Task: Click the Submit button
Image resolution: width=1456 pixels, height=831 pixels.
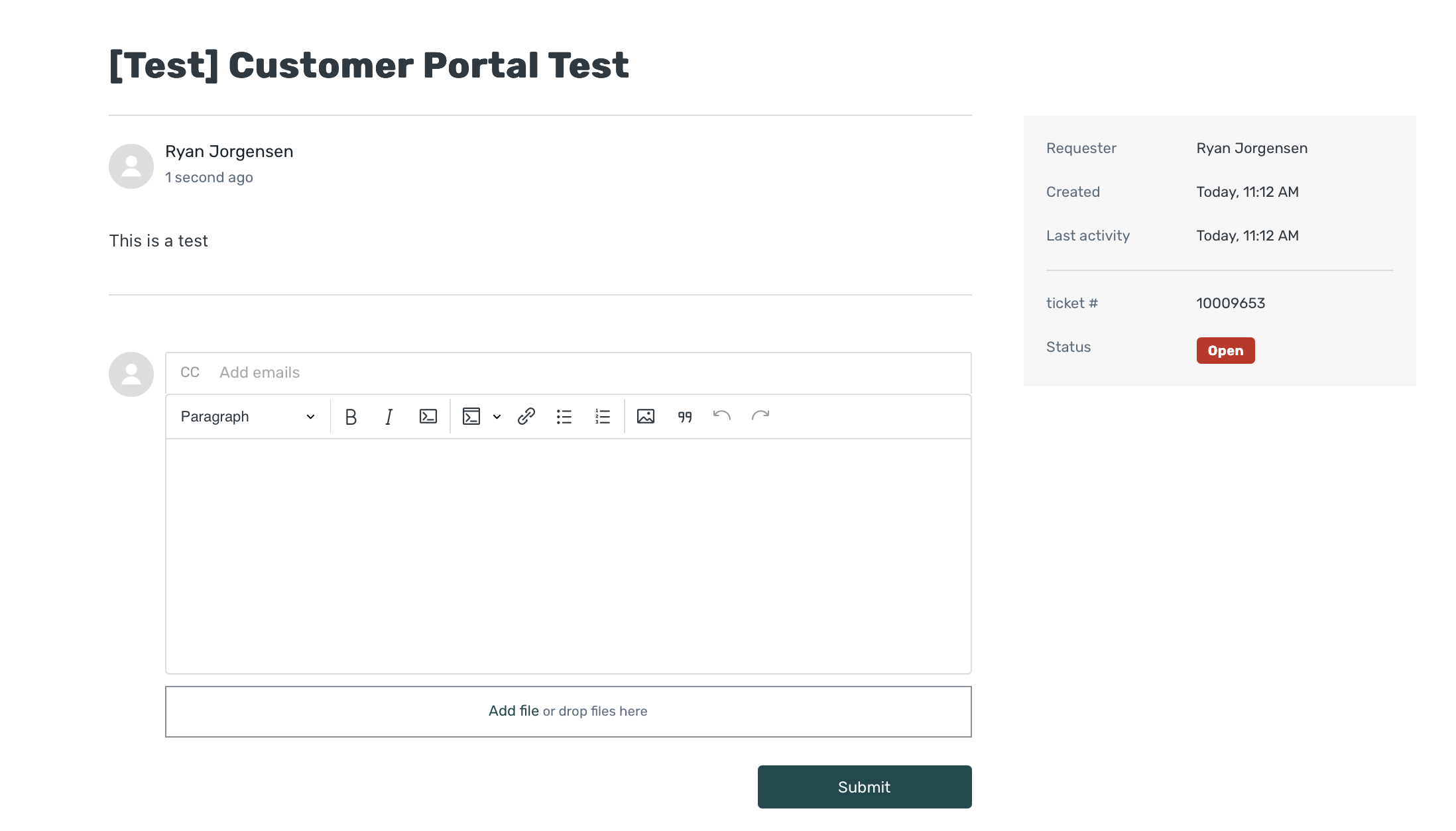Action: 865,787
